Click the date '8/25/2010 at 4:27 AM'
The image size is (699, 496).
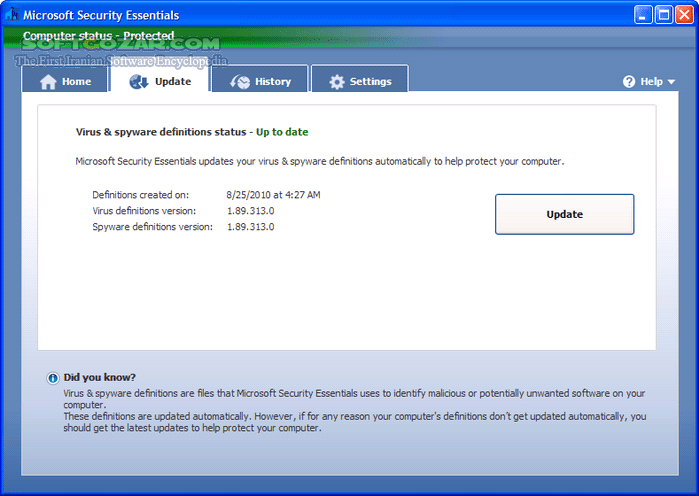click(x=273, y=195)
